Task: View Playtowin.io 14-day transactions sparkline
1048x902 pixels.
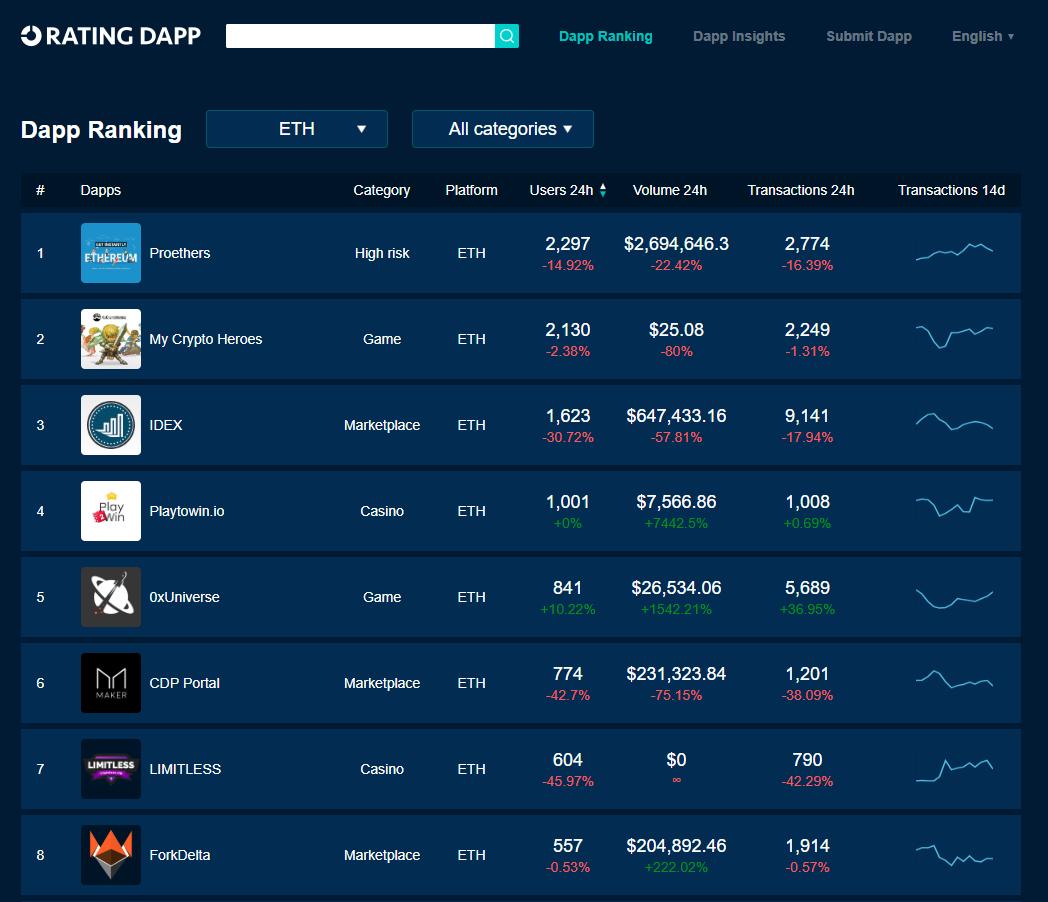Action: click(954, 507)
